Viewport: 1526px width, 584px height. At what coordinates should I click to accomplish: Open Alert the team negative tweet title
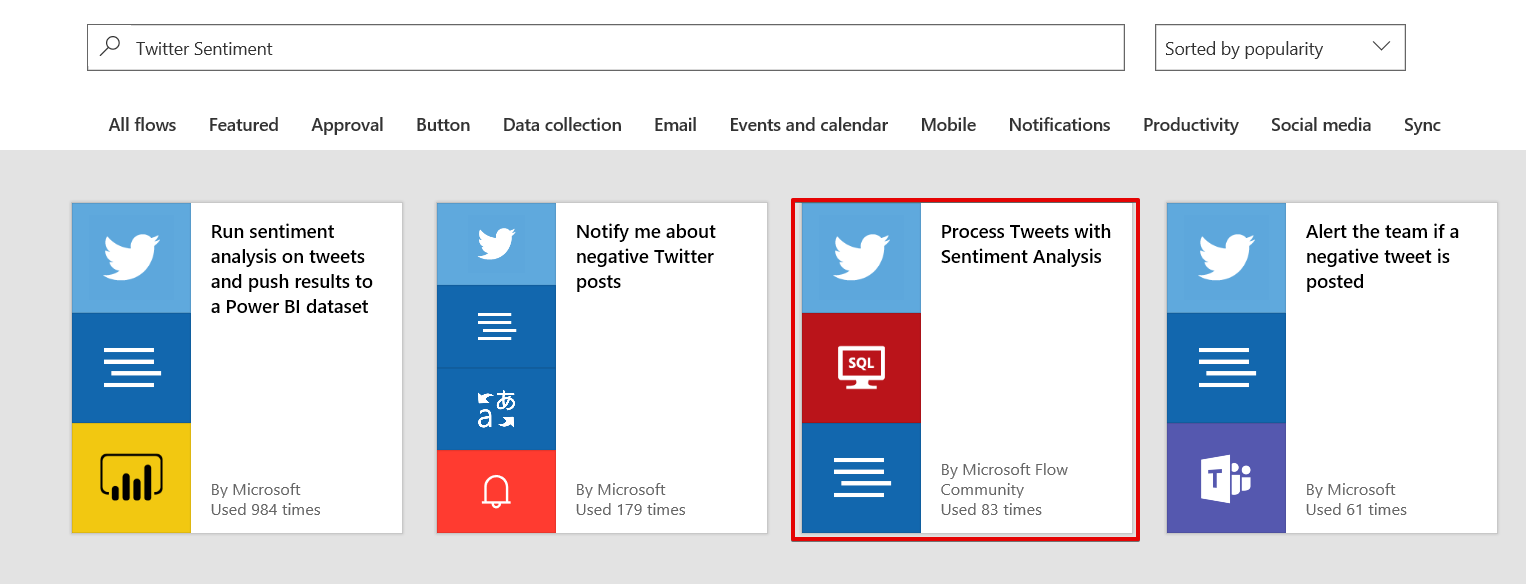pos(1381,256)
